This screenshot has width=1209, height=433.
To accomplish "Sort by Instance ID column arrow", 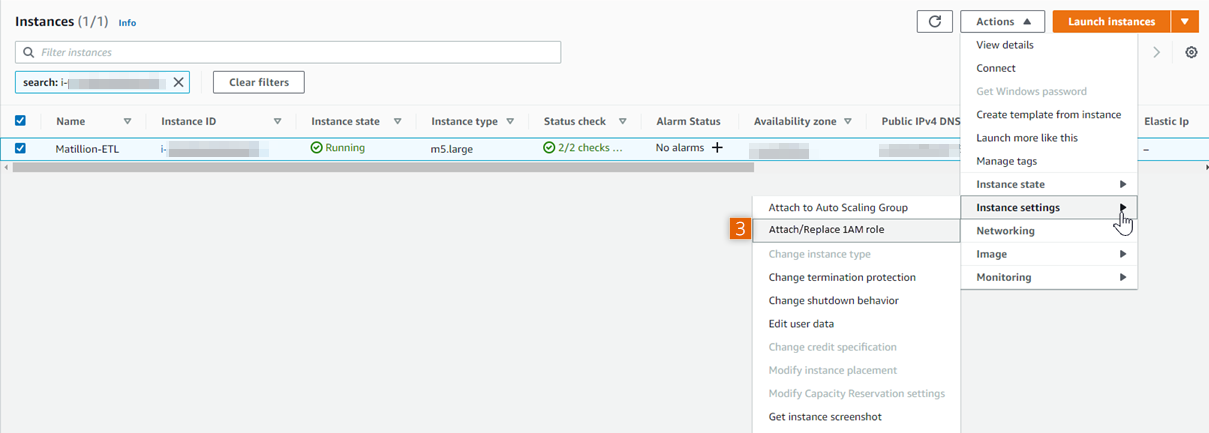I will [277, 121].
